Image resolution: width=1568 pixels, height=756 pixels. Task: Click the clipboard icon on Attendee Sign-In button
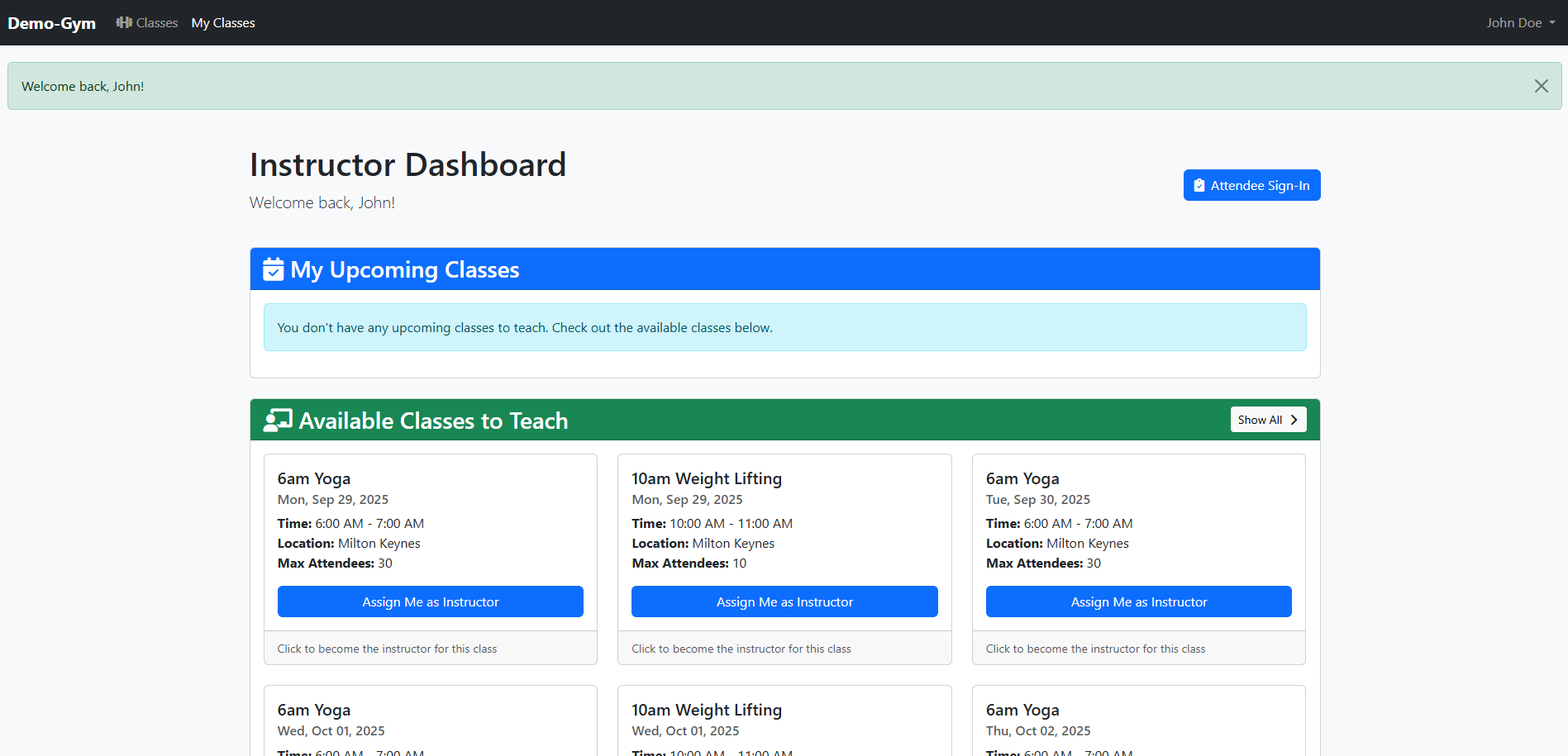pos(1199,184)
